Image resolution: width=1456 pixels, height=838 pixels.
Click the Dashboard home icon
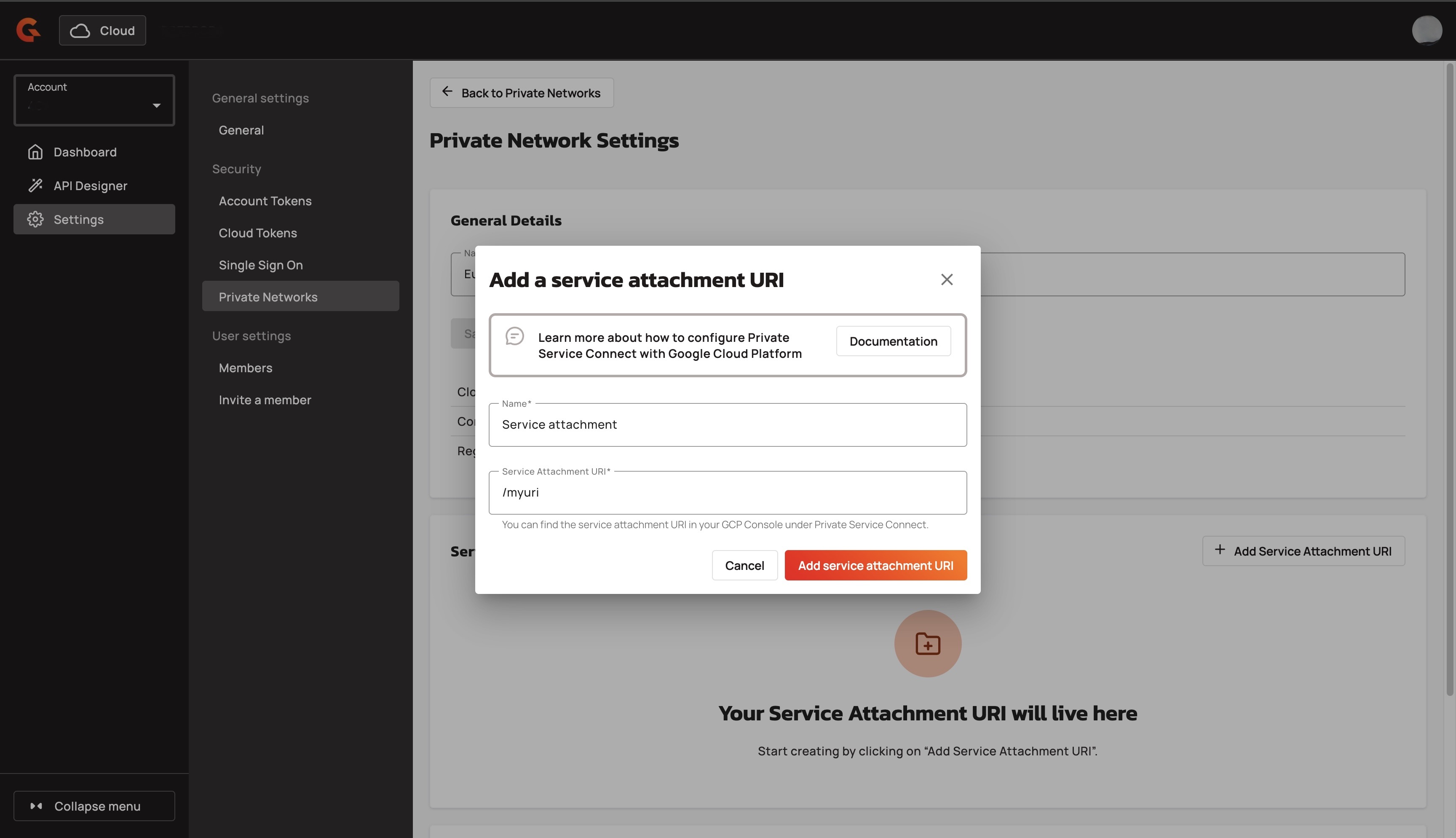click(36, 152)
